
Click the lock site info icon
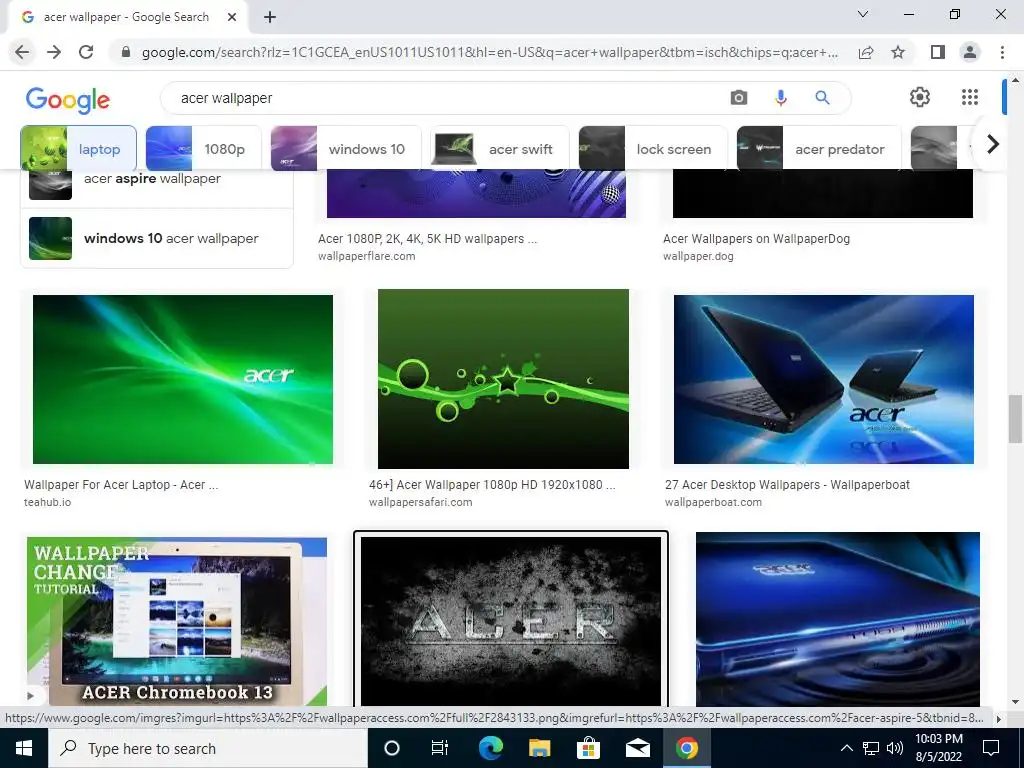click(x=126, y=52)
